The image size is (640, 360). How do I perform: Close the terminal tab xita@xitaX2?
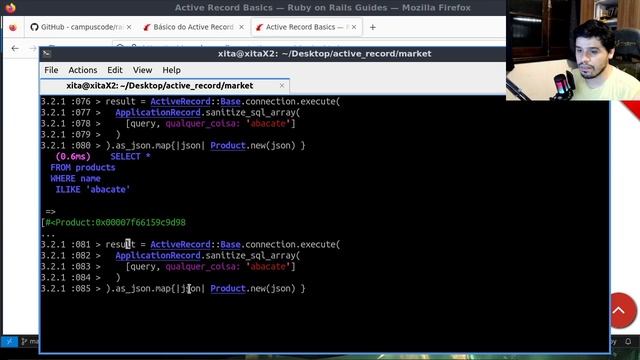pyautogui.click(x=282, y=86)
